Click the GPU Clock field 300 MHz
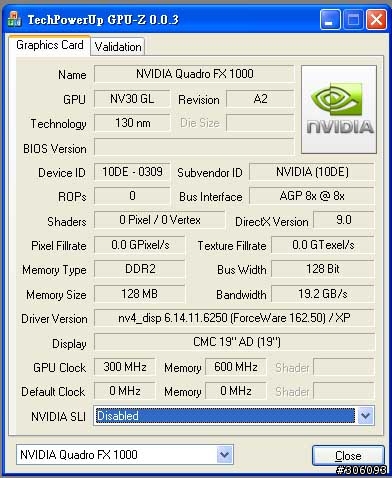 (x=125, y=367)
